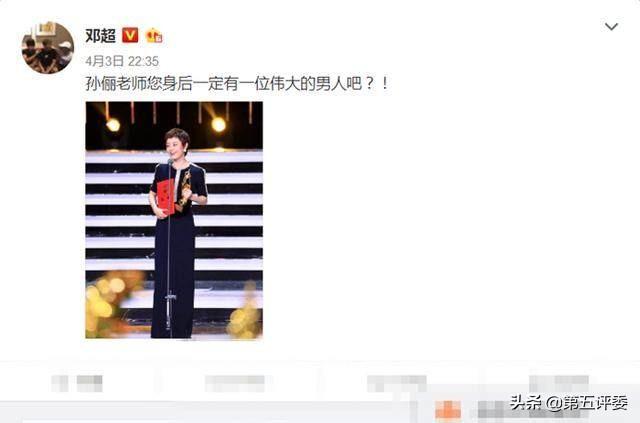Open the attached award ceremony photo

174,220
